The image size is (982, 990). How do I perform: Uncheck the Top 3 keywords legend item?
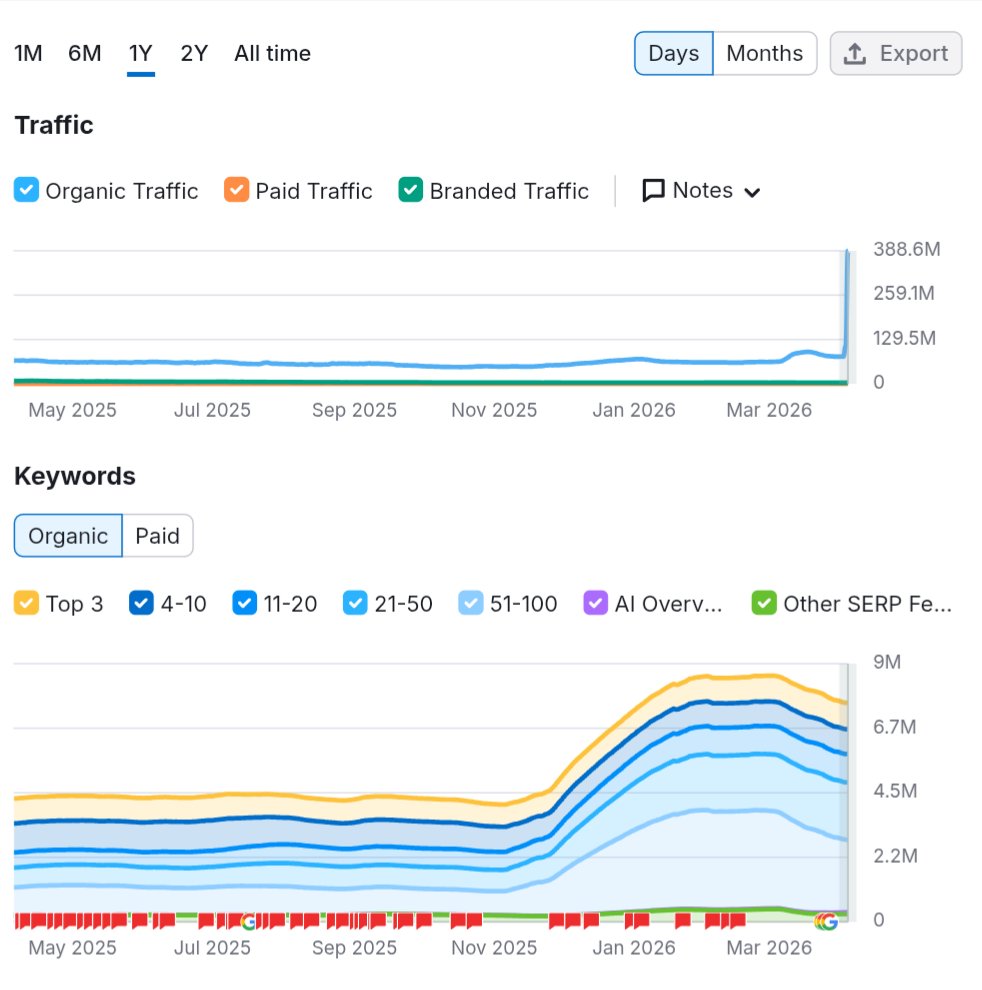click(26, 603)
